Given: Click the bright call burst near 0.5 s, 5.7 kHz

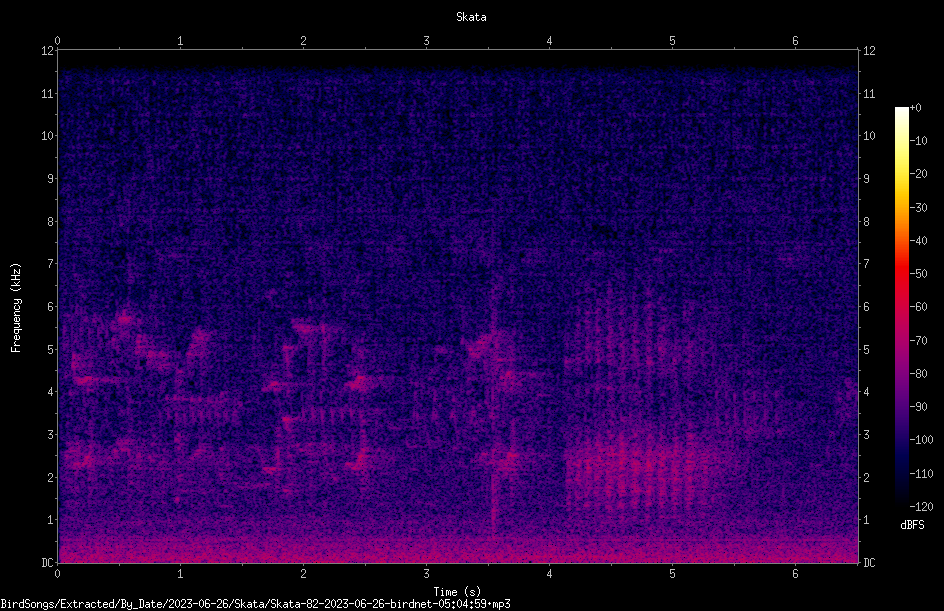Looking at the screenshot, I should click(125, 318).
